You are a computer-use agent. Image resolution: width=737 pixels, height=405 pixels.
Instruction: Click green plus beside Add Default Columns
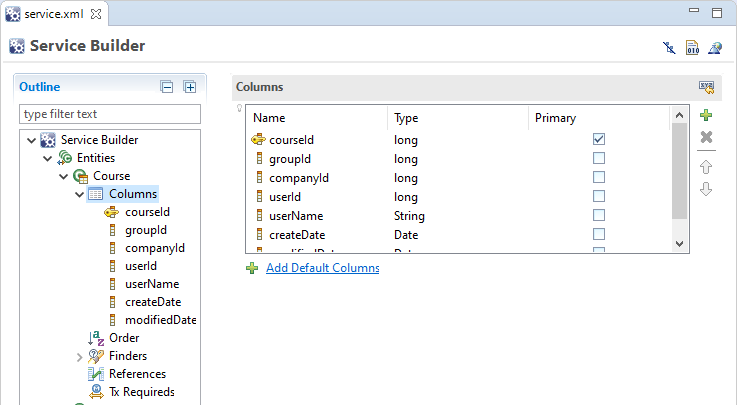pyautogui.click(x=252, y=268)
